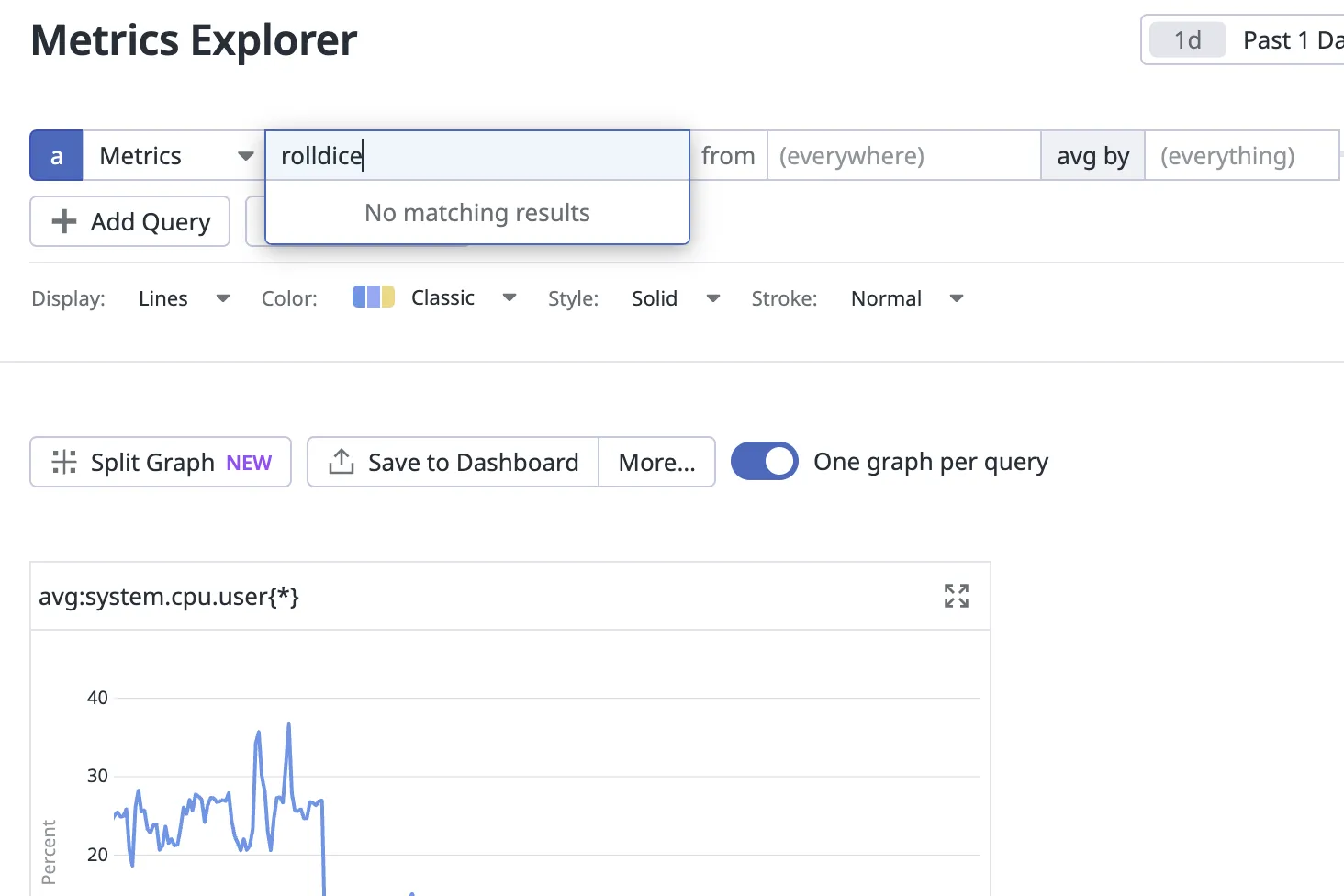Click the plus icon in Add Query

[64, 221]
